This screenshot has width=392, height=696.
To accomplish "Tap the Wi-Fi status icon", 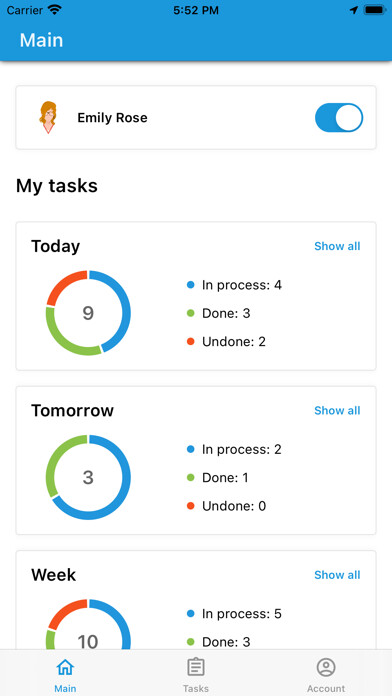I will [x=55, y=10].
